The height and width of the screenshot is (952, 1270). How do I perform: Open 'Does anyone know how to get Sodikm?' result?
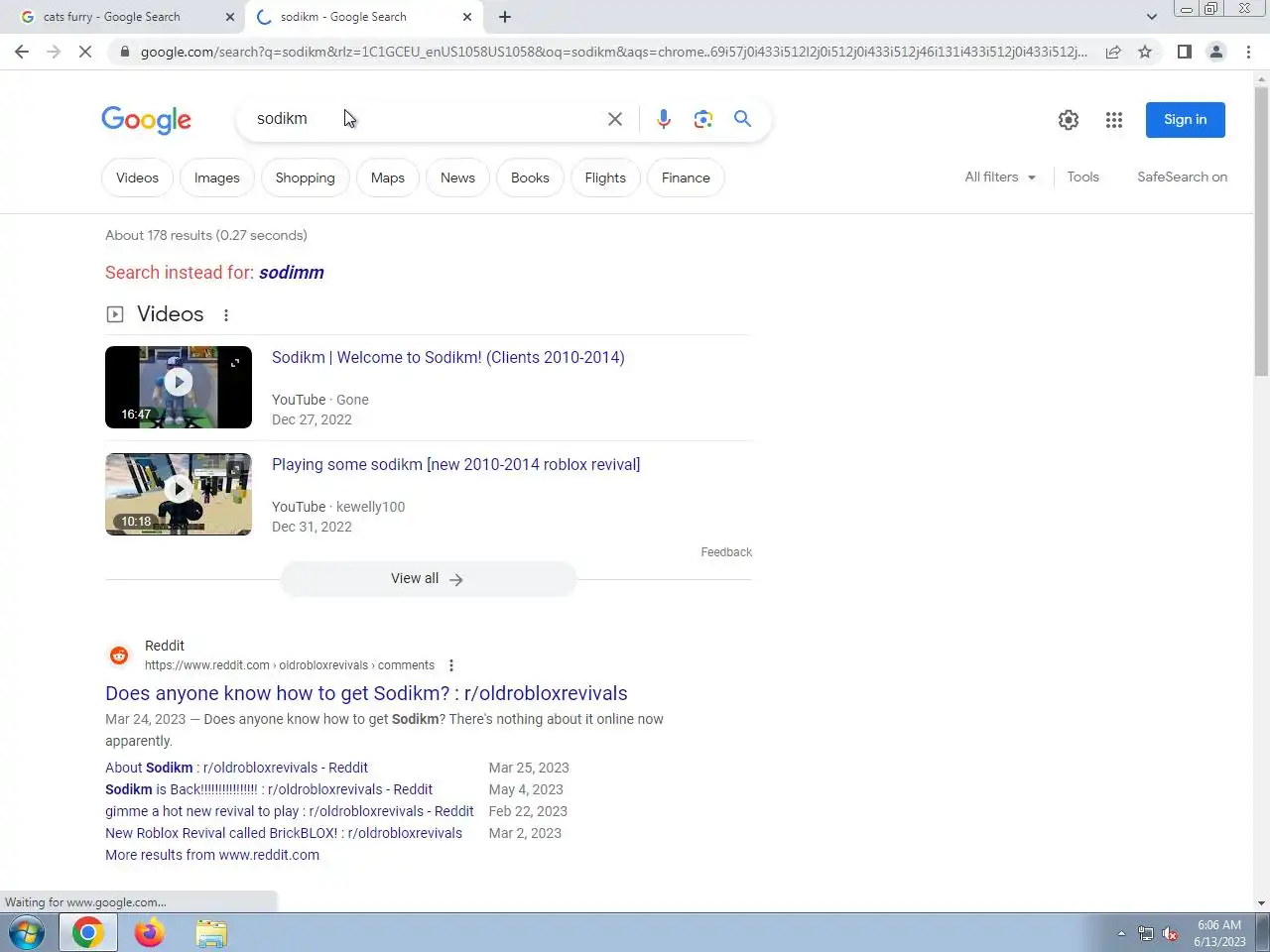pyautogui.click(x=366, y=694)
